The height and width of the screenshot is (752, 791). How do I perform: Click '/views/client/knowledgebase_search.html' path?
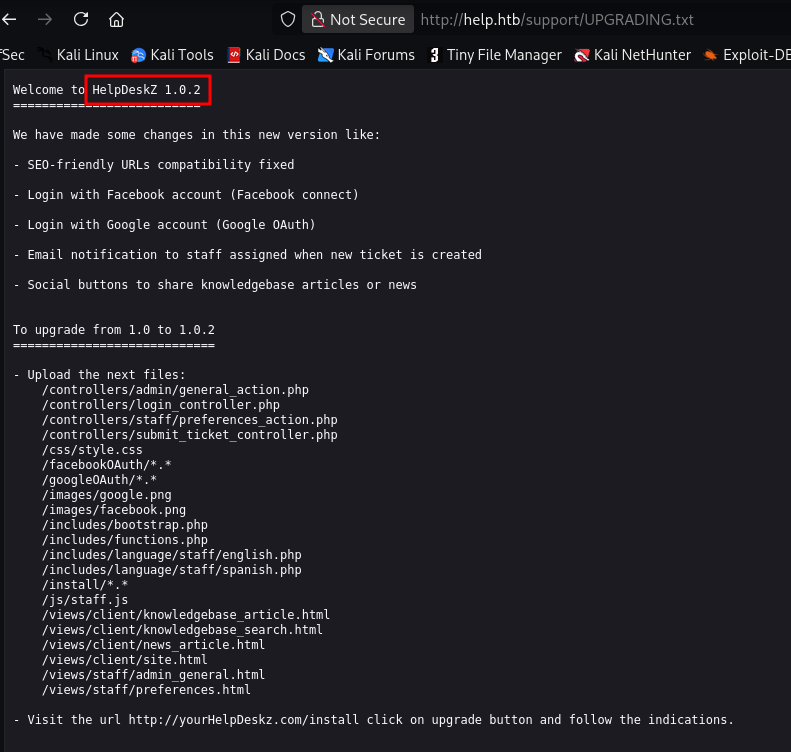pyautogui.click(x=182, y=630)
